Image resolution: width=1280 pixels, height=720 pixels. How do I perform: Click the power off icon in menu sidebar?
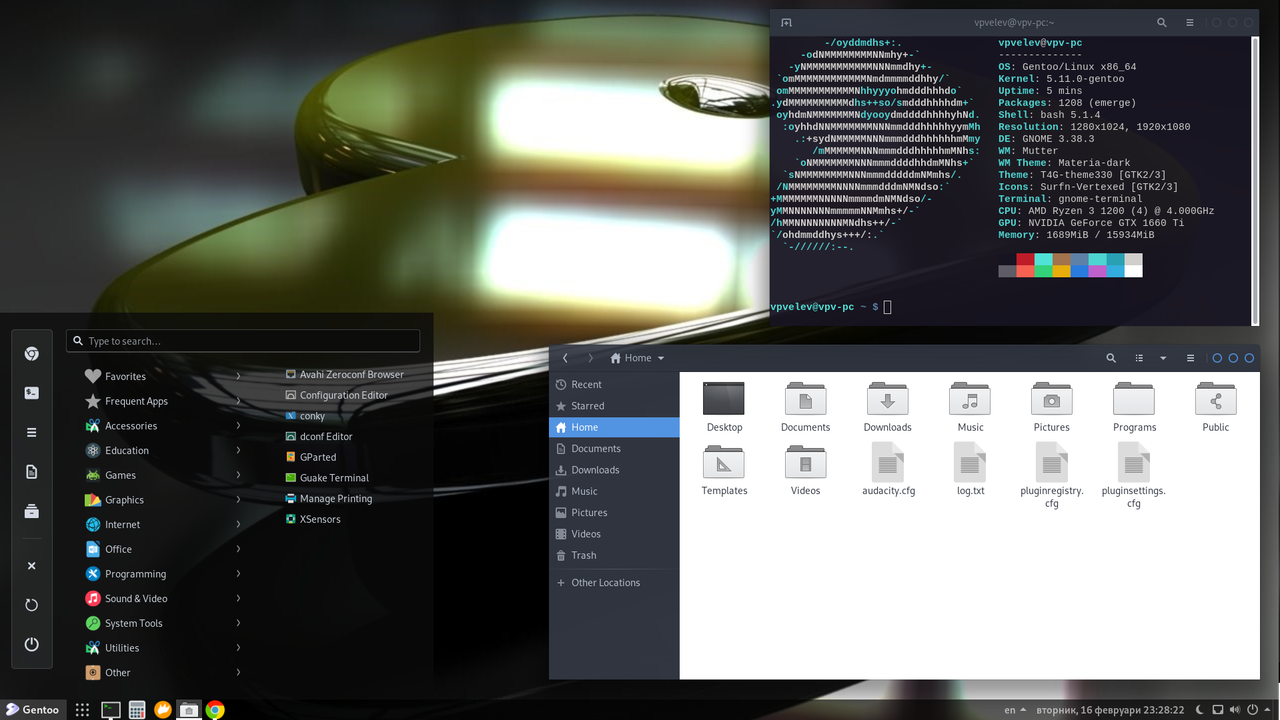(x=31, y=644)
